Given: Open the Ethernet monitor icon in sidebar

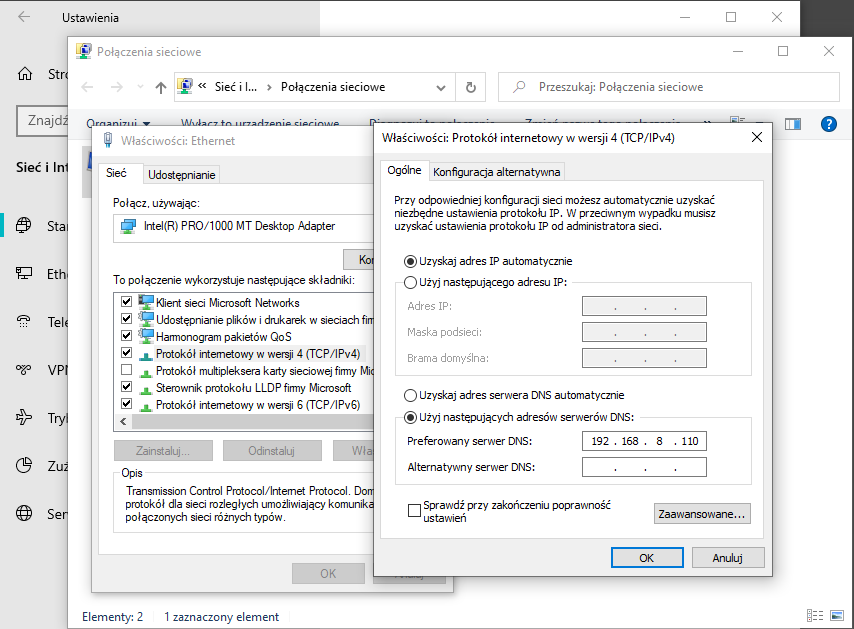Looking at the screenshot, I should coord(24,273).
